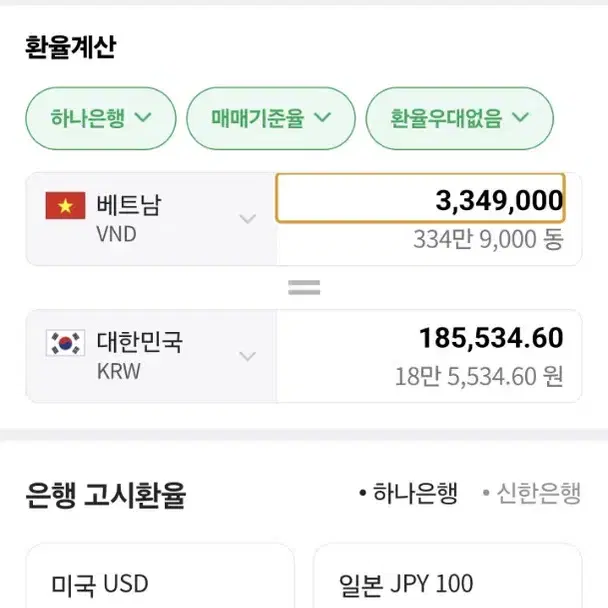The width and height of the screenshot is (608, 608).
Task: Click the VND amount input 3,349,000
Action: pos(420,198)
